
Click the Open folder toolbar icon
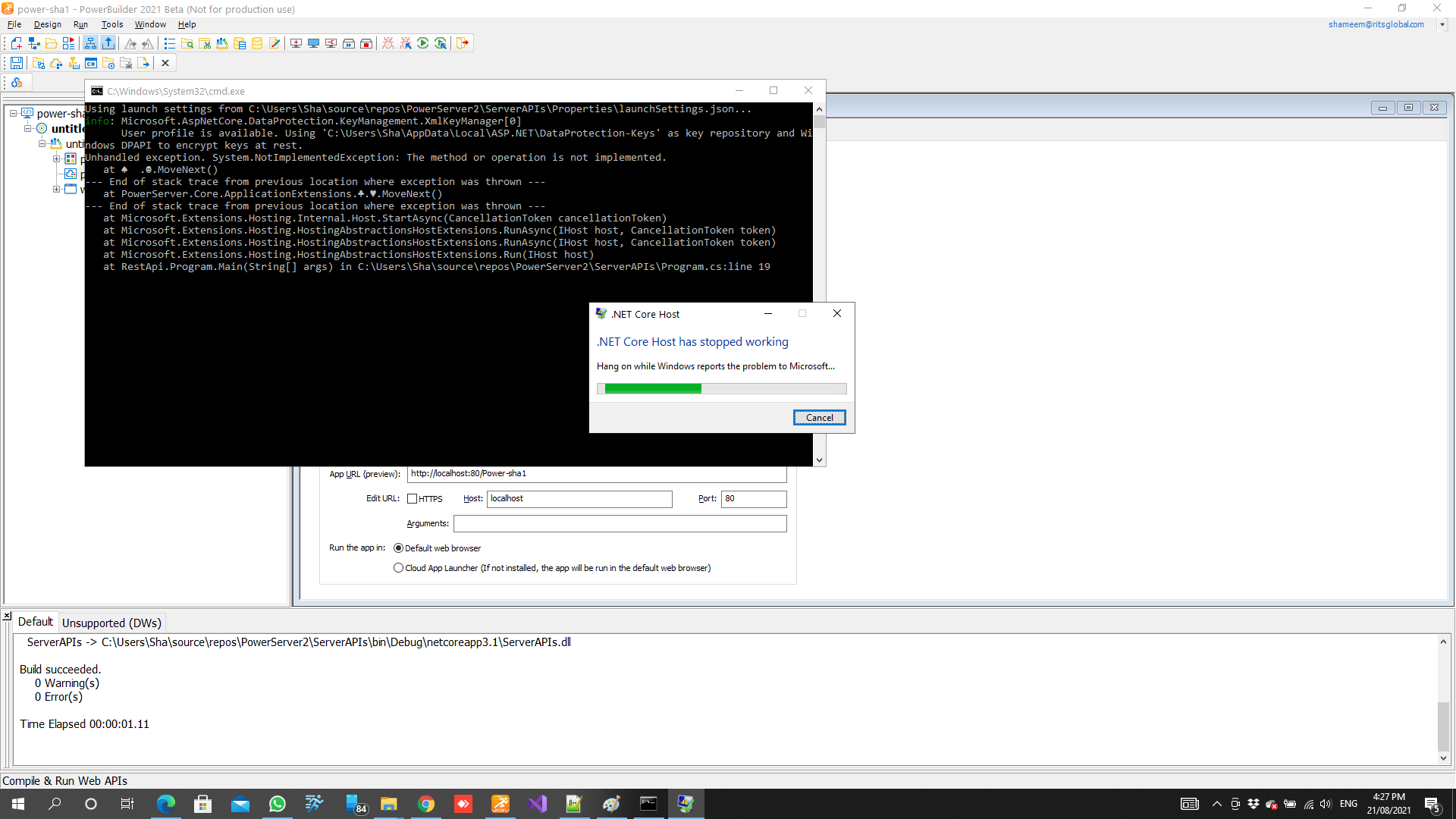point(51,43)
